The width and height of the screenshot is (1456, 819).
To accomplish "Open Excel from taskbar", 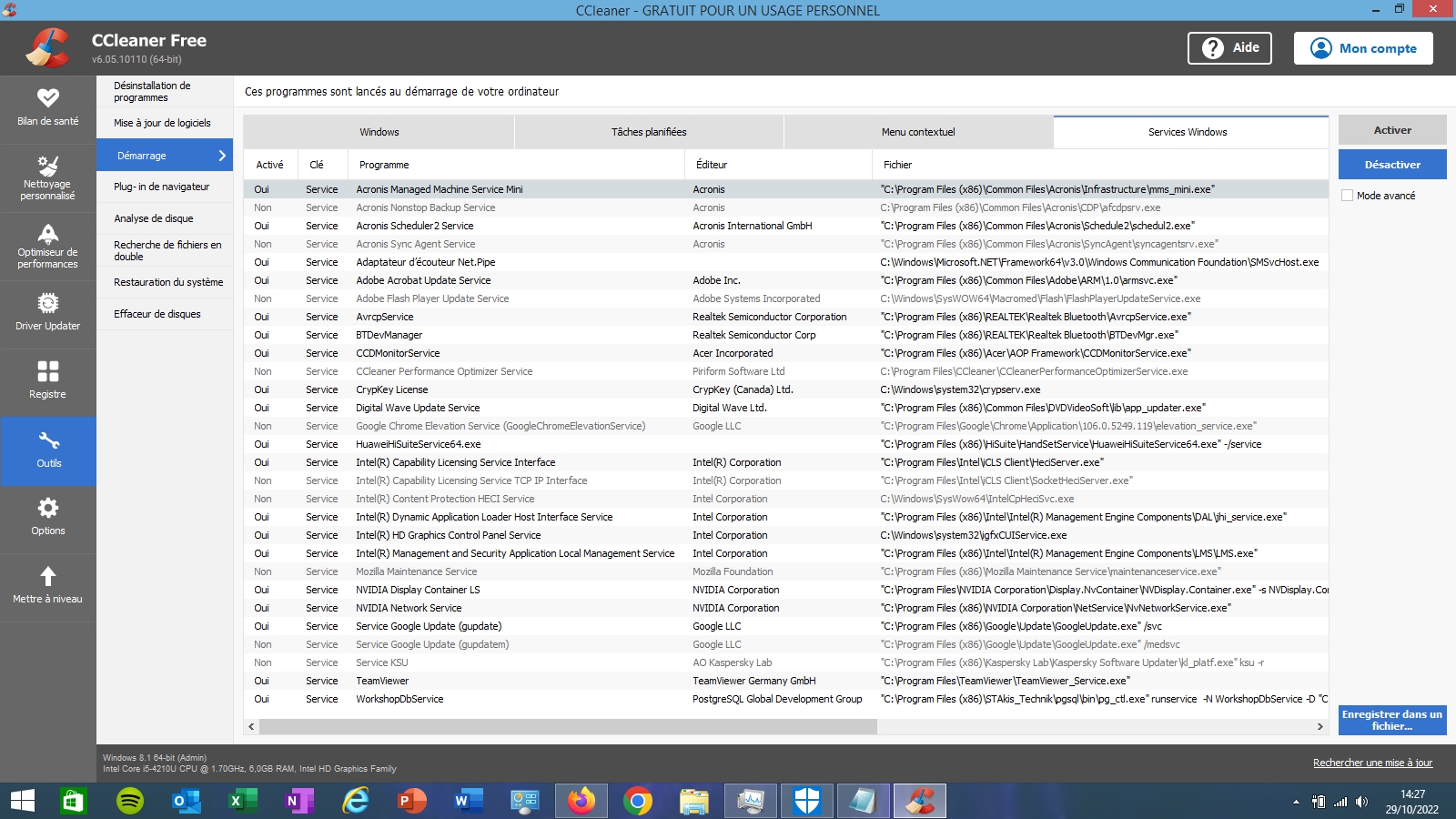I will point(242,801).
